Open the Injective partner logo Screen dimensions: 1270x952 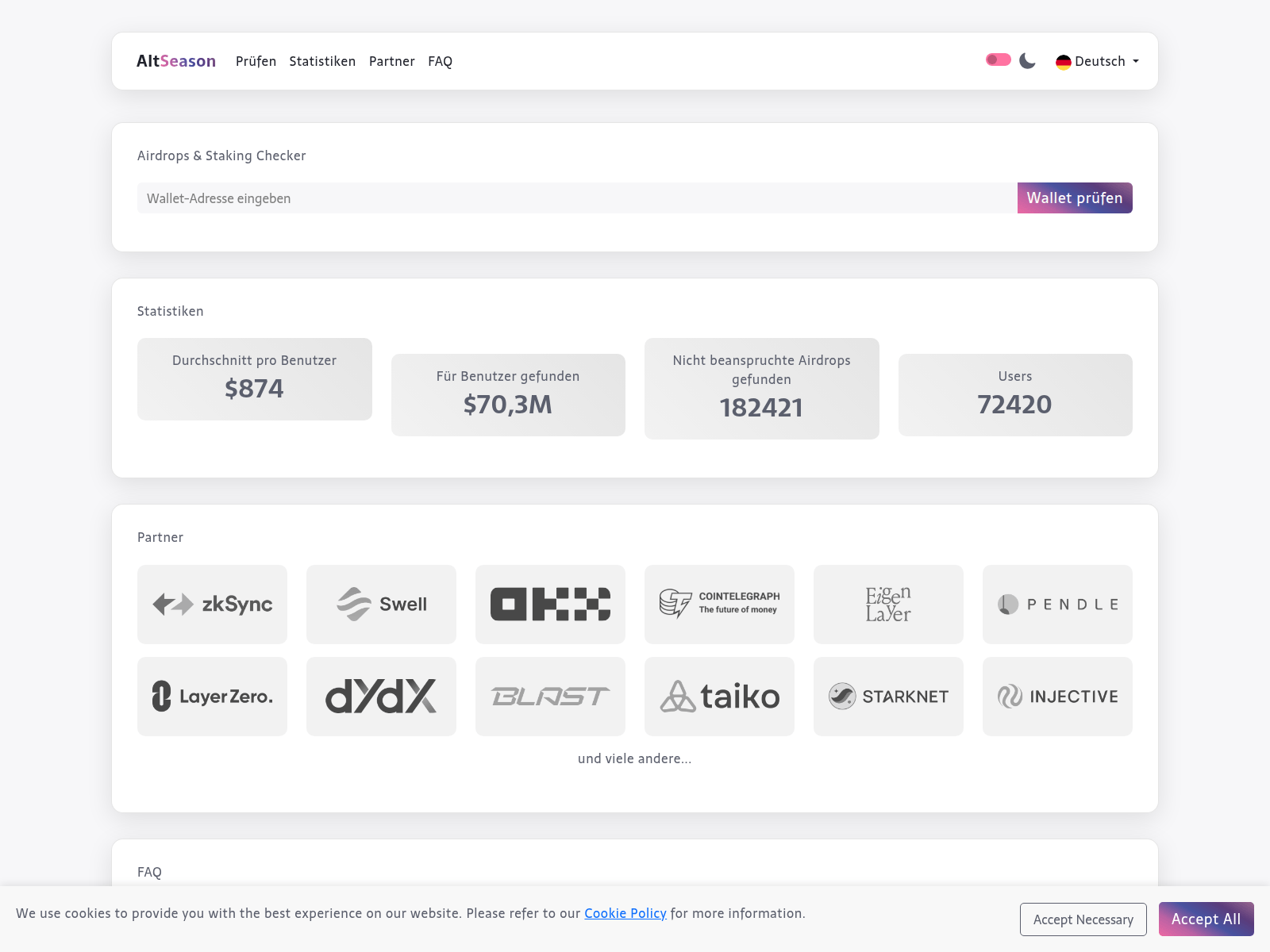tap(1057, 697)
